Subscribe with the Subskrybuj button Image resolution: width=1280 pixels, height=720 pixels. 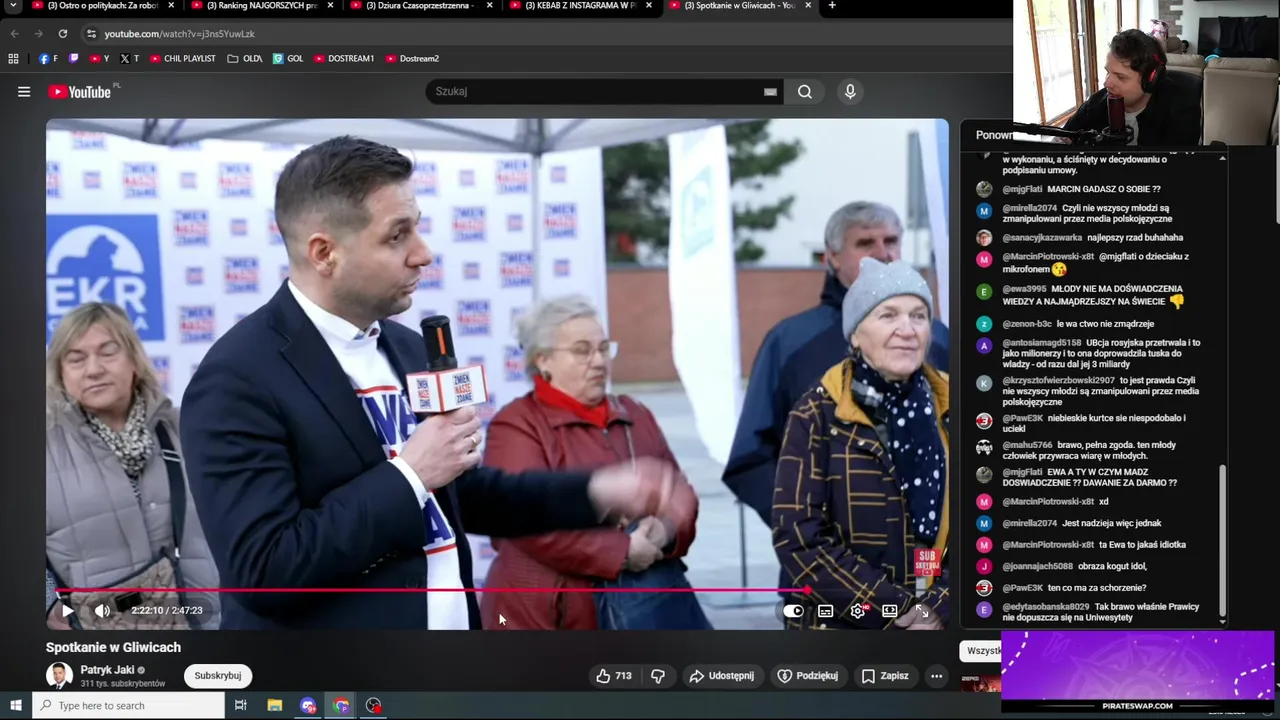[218, 676]
